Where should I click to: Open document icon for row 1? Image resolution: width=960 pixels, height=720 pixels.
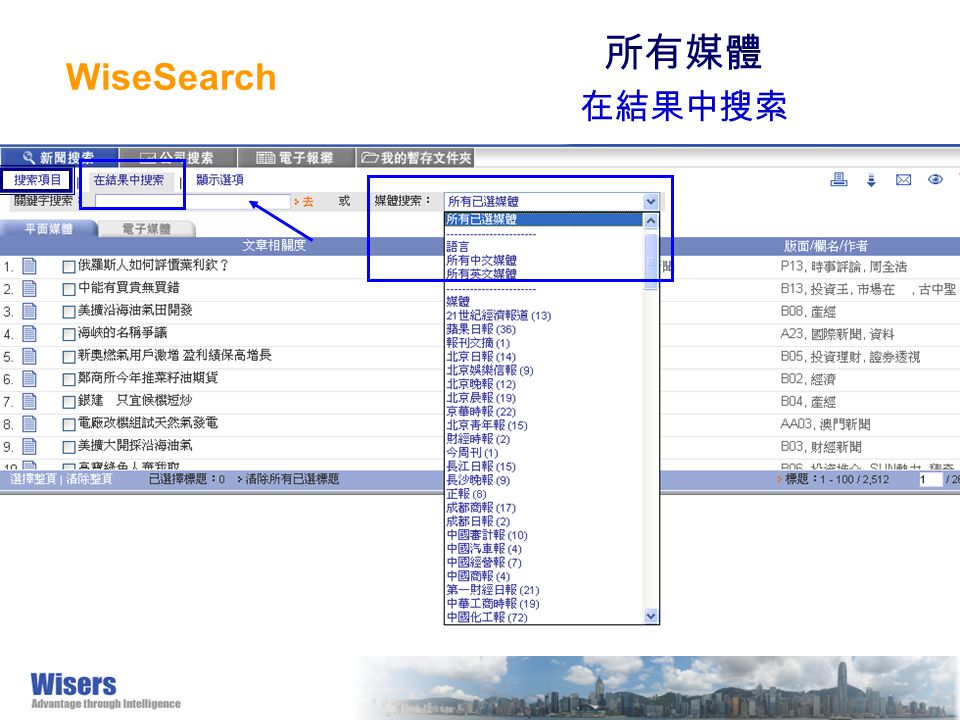pos(29,266)
